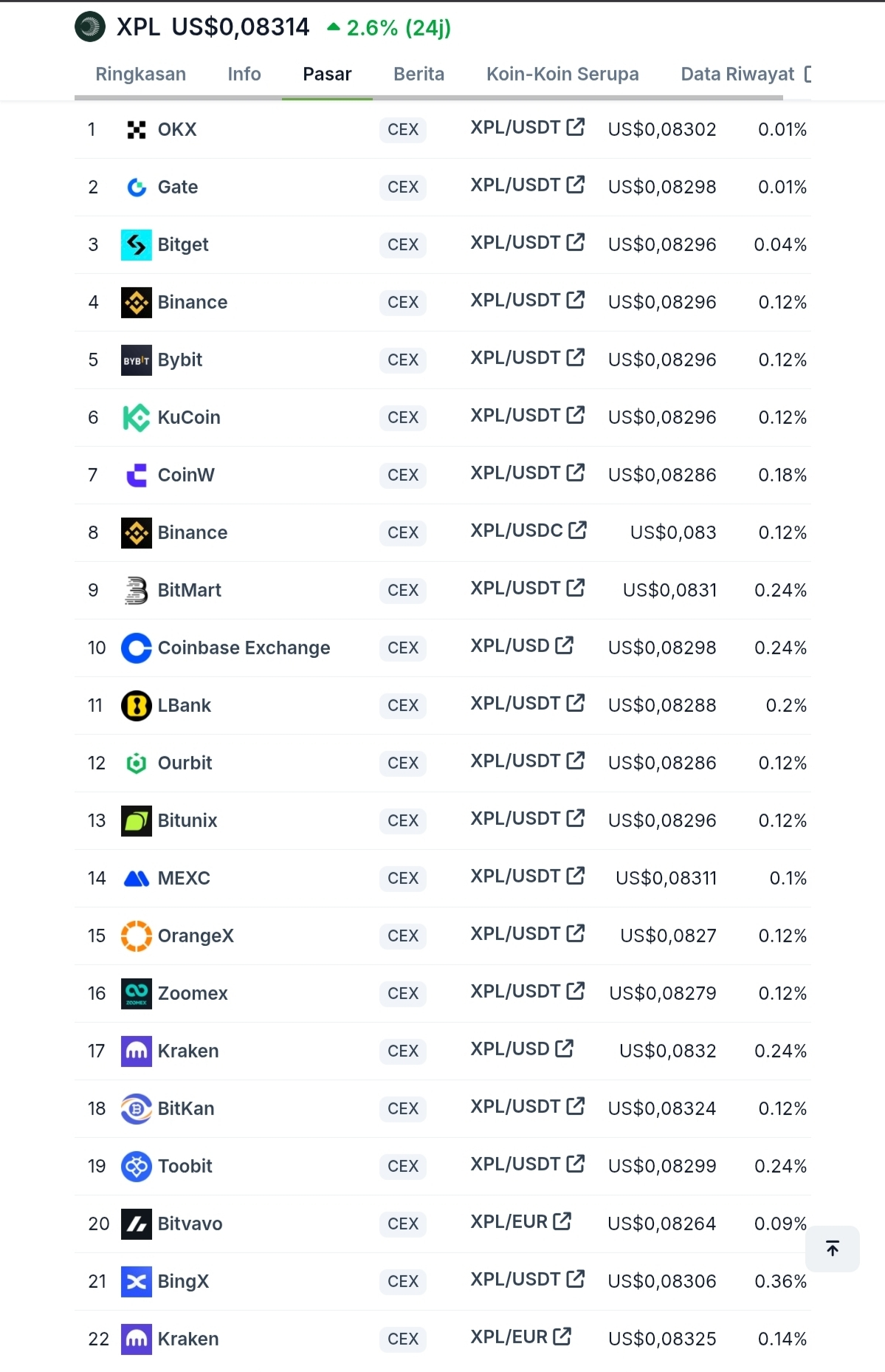Click the OKX exchange logo
The image size is (885, 1372).
137,130
